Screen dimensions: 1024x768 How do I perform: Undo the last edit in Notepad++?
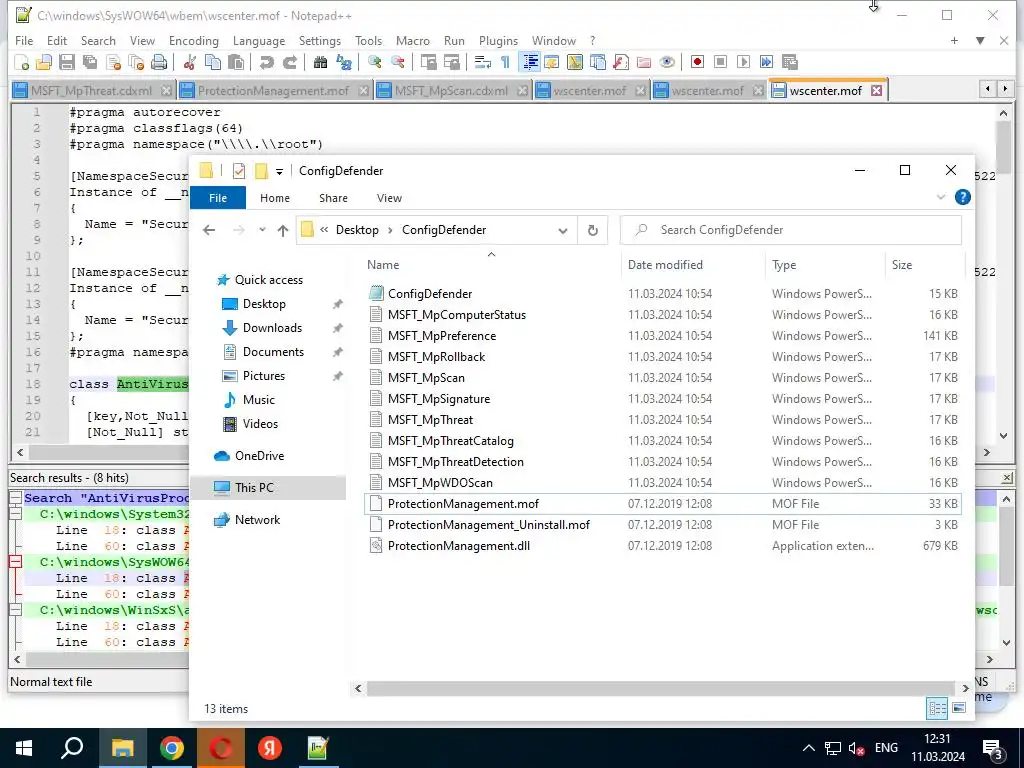pyautogui.click(x=266, y=63)
